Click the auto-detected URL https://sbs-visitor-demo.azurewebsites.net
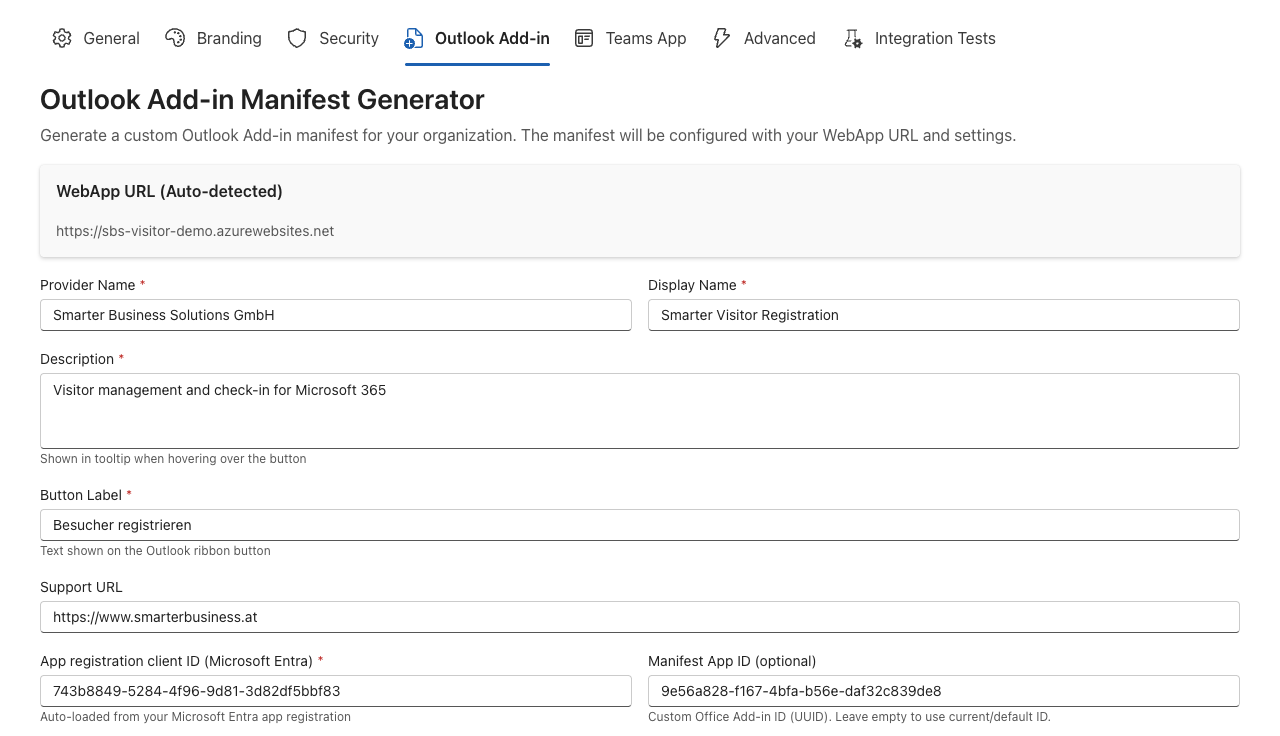Viewport: 1280px width, 736px height. pos(195,231)
